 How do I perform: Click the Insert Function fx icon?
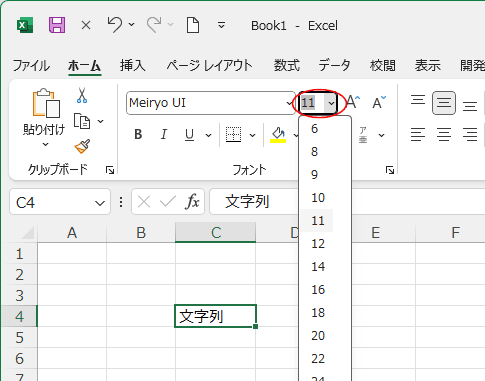click(x=192, y=202)
